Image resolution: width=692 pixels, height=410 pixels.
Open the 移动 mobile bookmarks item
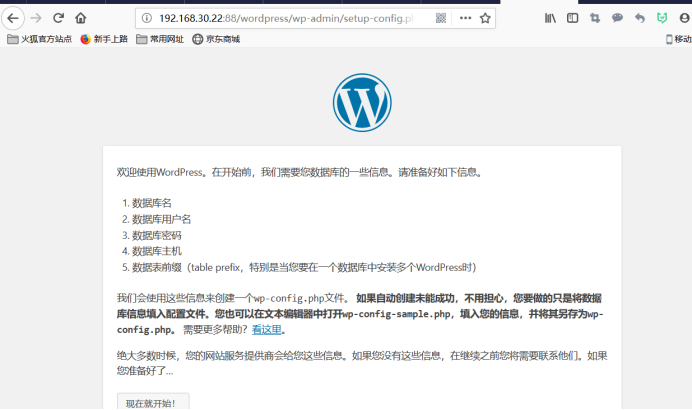coord(679,39)
